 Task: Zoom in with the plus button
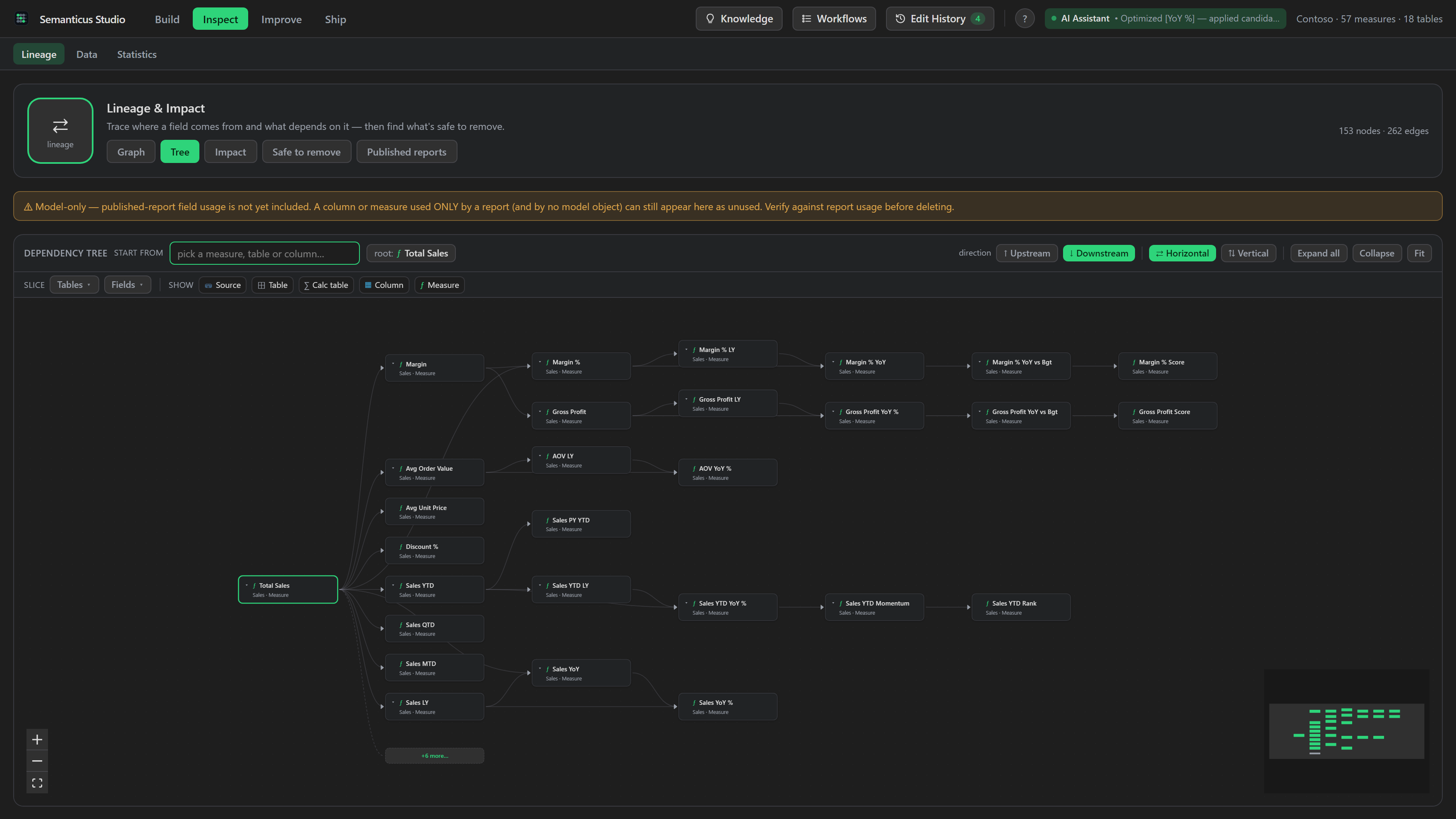(x=37, y=739)
